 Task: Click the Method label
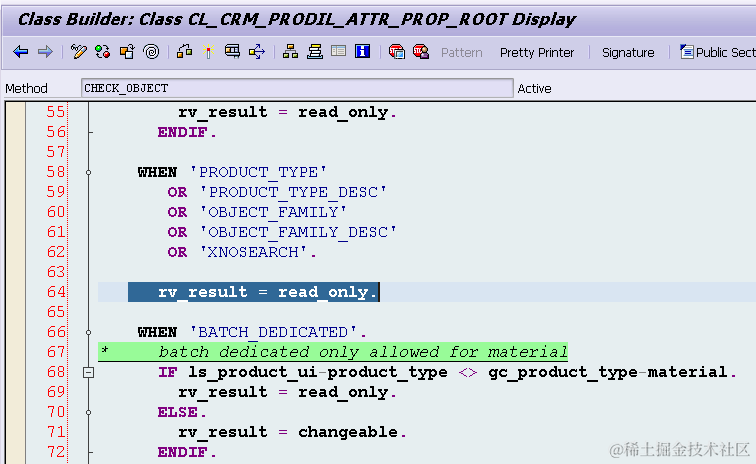click(x=26, y=89)
